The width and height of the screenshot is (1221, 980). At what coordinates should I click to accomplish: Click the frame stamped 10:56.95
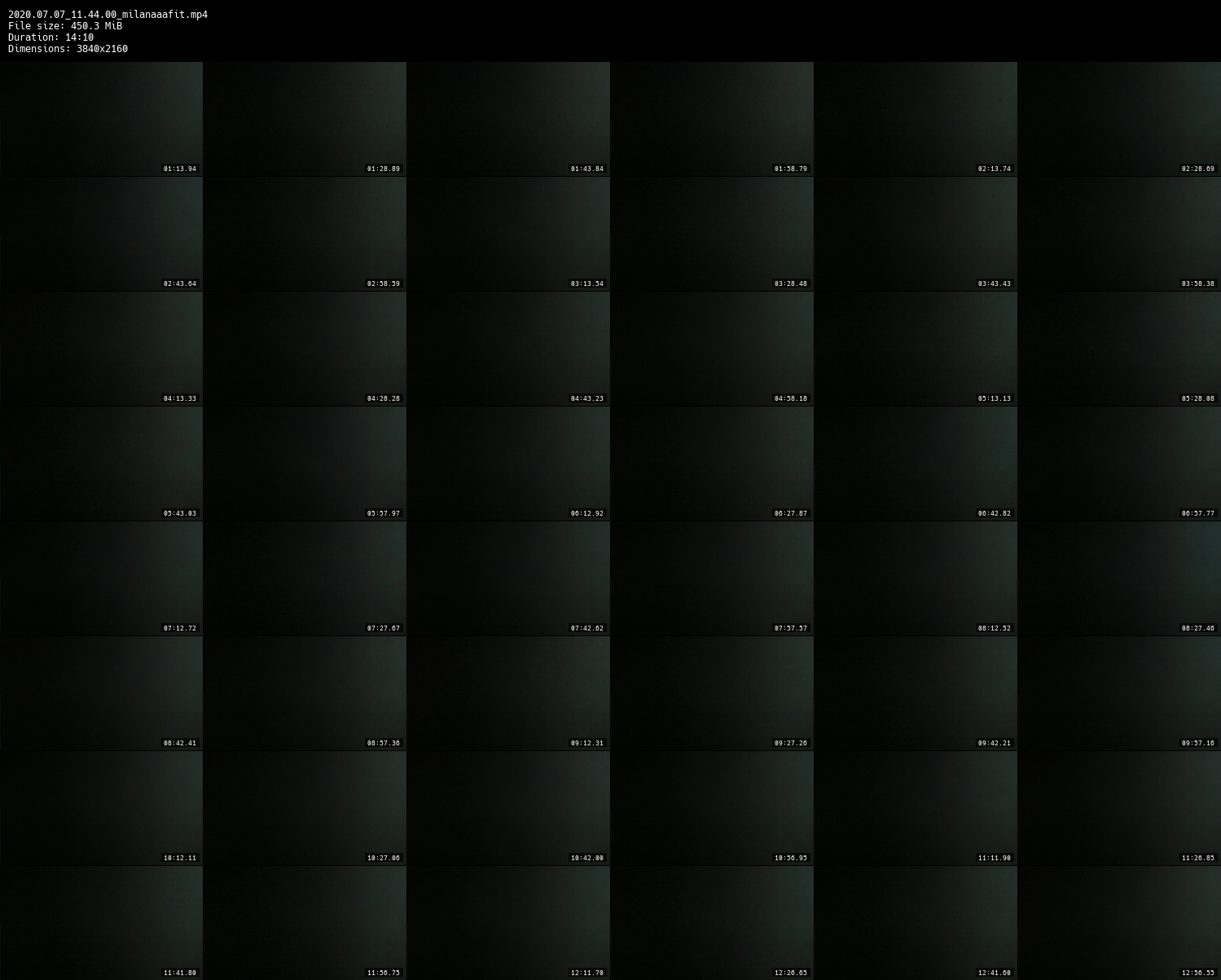click(712, 808)
